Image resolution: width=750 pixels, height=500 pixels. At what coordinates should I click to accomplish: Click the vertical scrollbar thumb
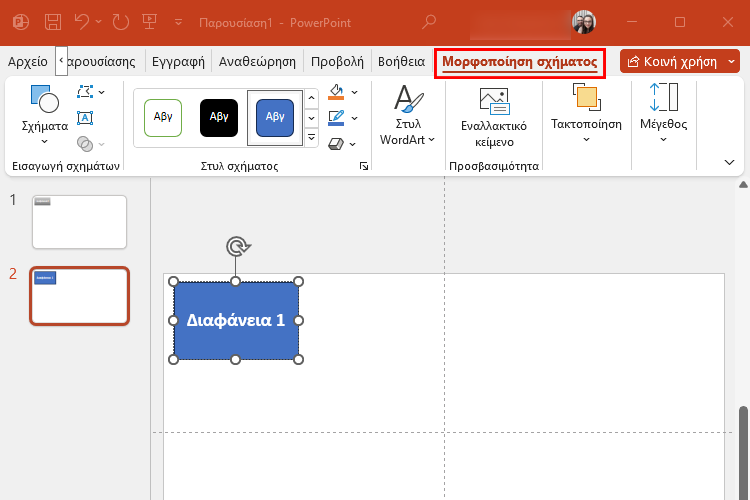click(x=743, y=452)
